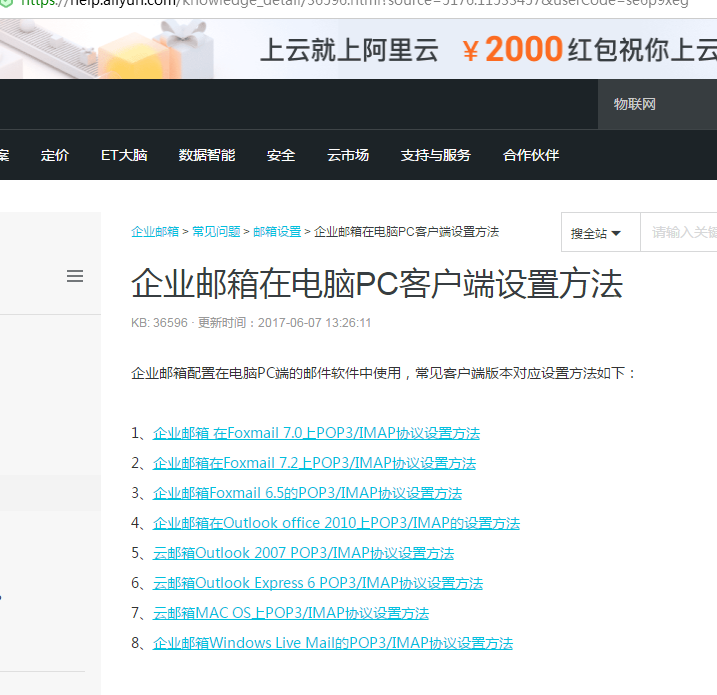Click breadcrumb text 企业邮箱在电脑PC客户端设置方法
Viewport: 717px width, 695px height.
(x=407, y=232)
